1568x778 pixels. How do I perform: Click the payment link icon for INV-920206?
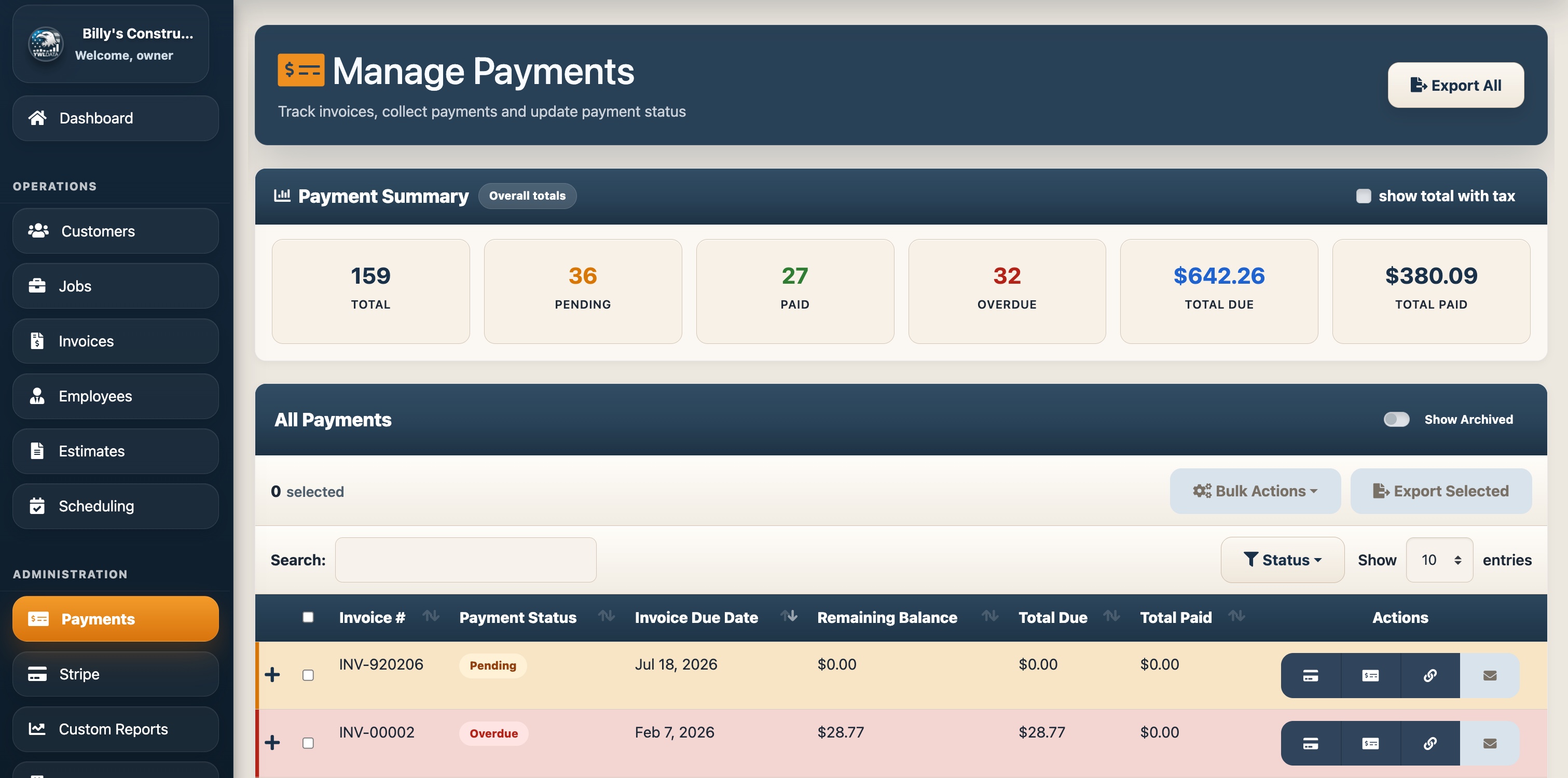point(1431,675)
